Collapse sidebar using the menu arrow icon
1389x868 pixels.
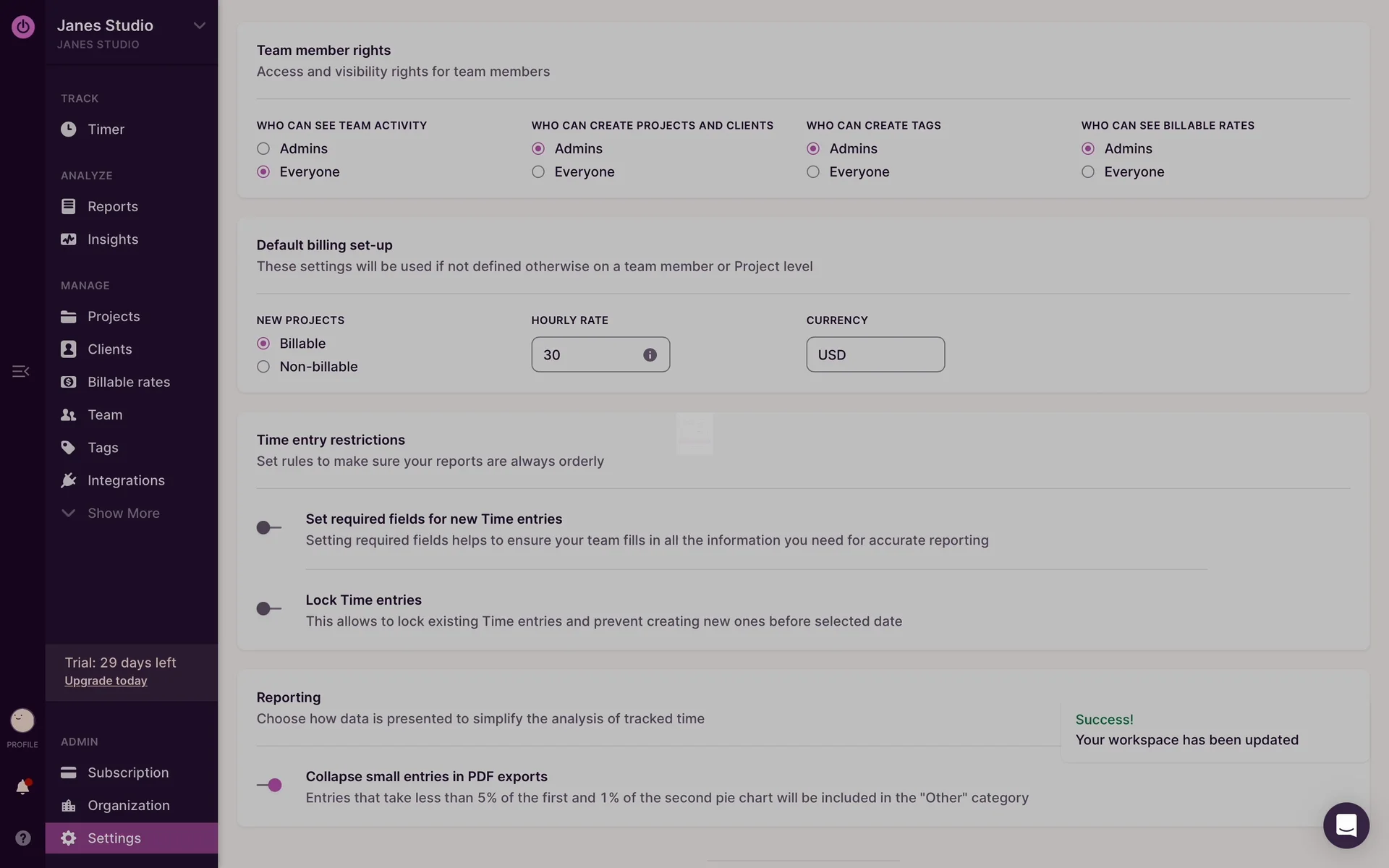(x=20, y=371)
